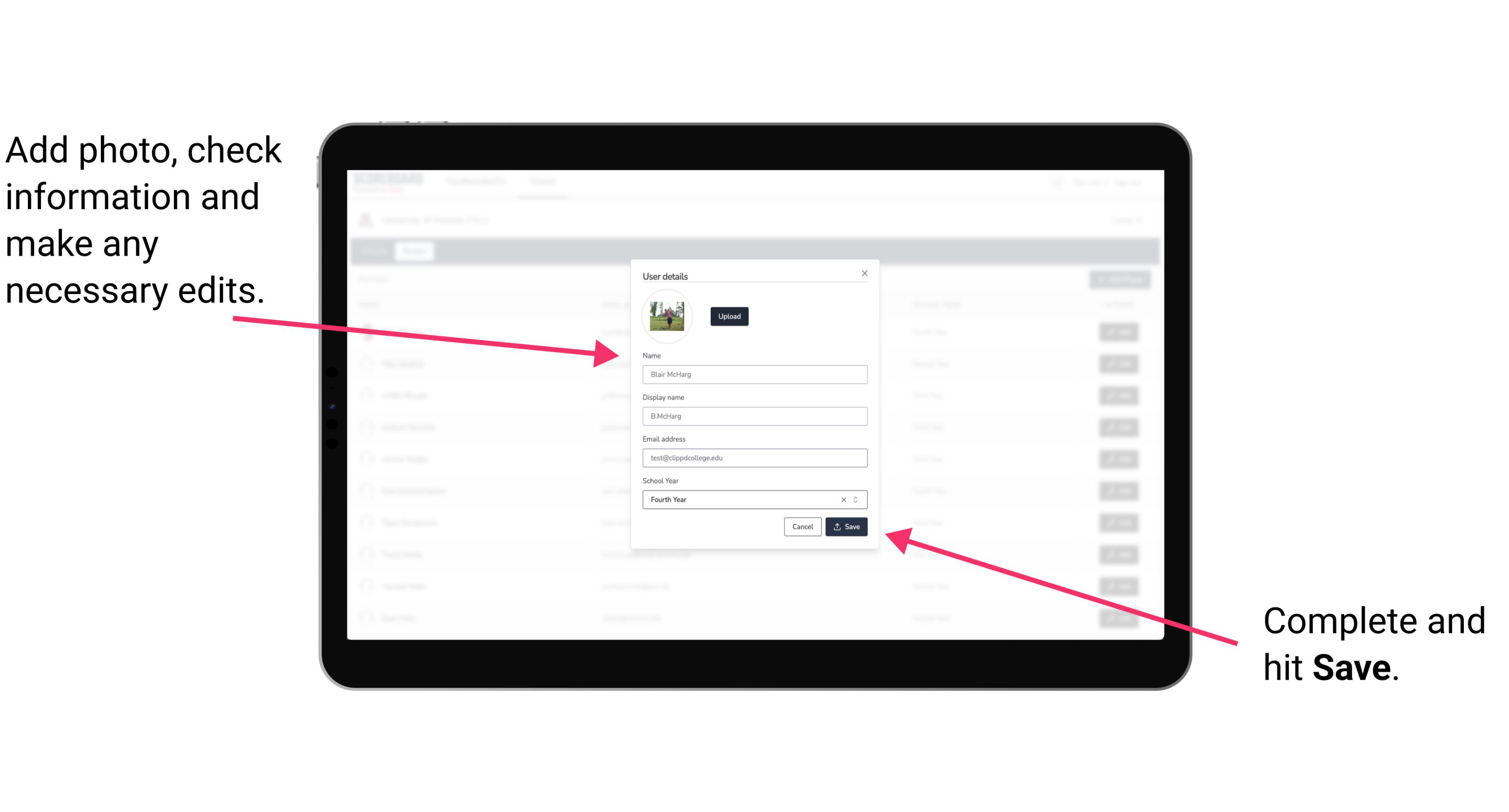This screenshot has width=1509, height=812.
Task: Click the Name input field
Action: coord(753,374)
